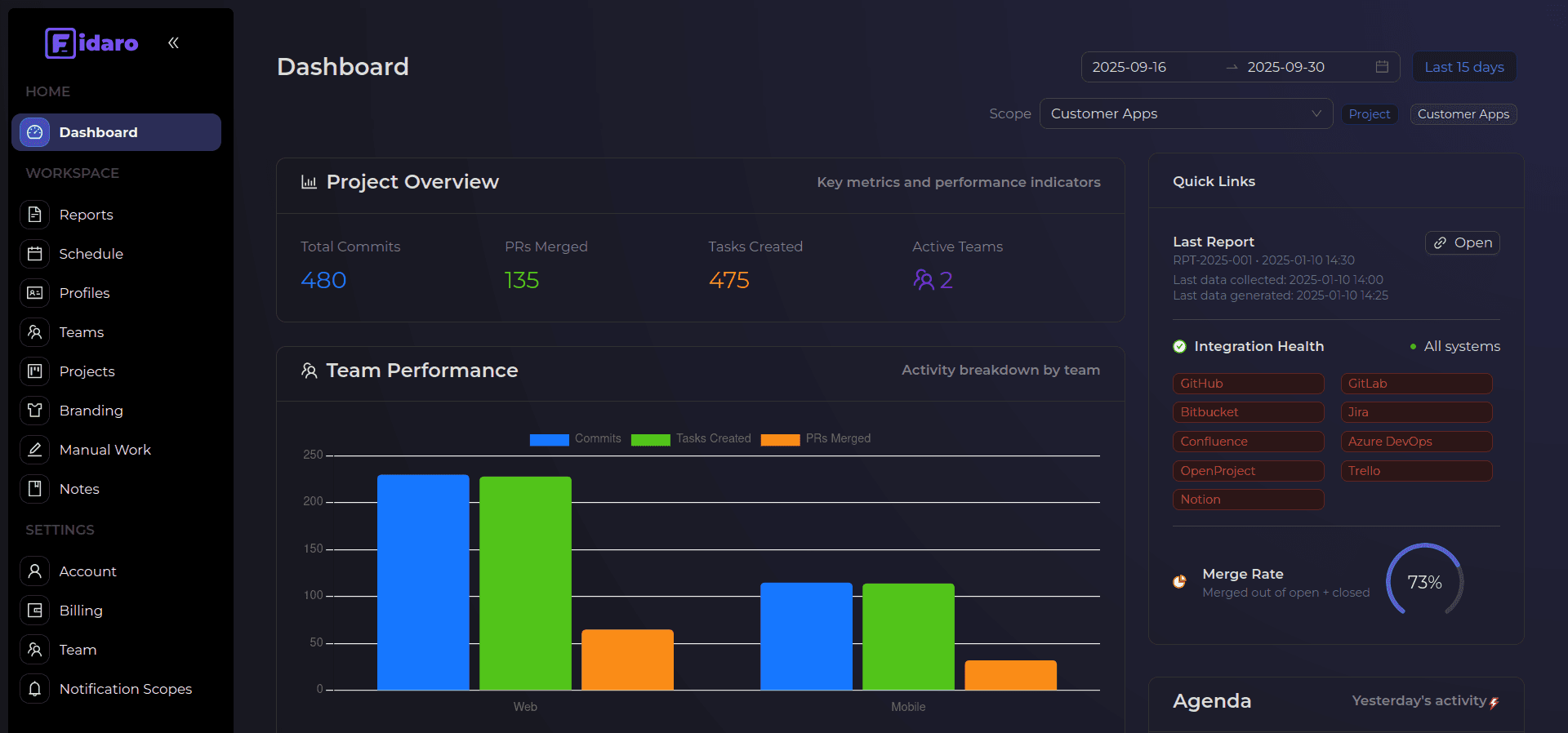
Task: Go to Teams in the sidebar
Action: click(81, 332)
